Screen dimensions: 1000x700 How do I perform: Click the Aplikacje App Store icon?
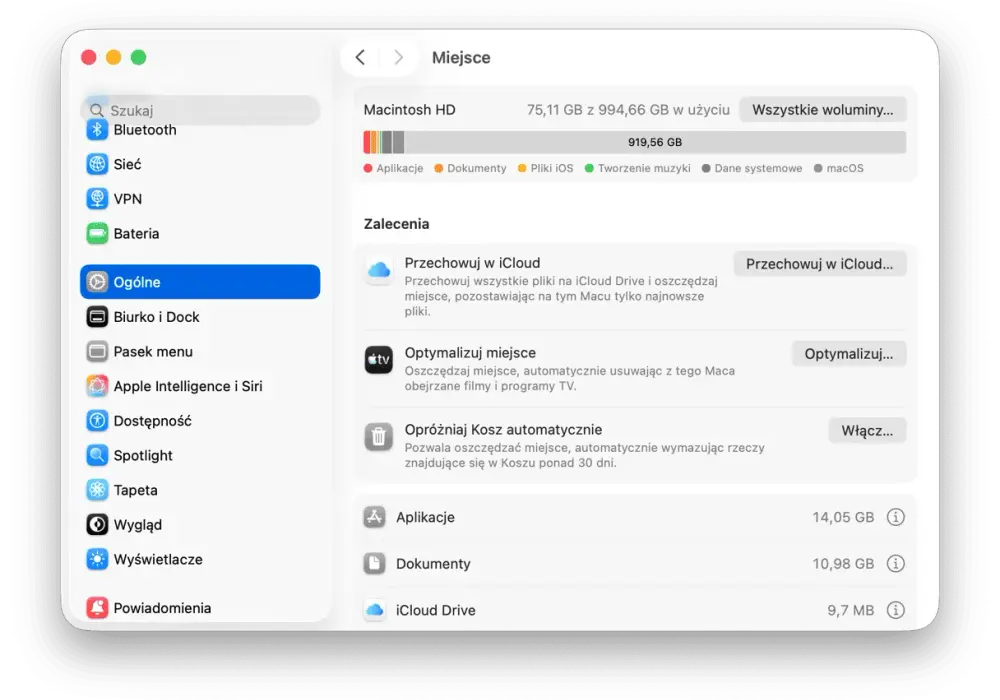(x=374, y=517)
